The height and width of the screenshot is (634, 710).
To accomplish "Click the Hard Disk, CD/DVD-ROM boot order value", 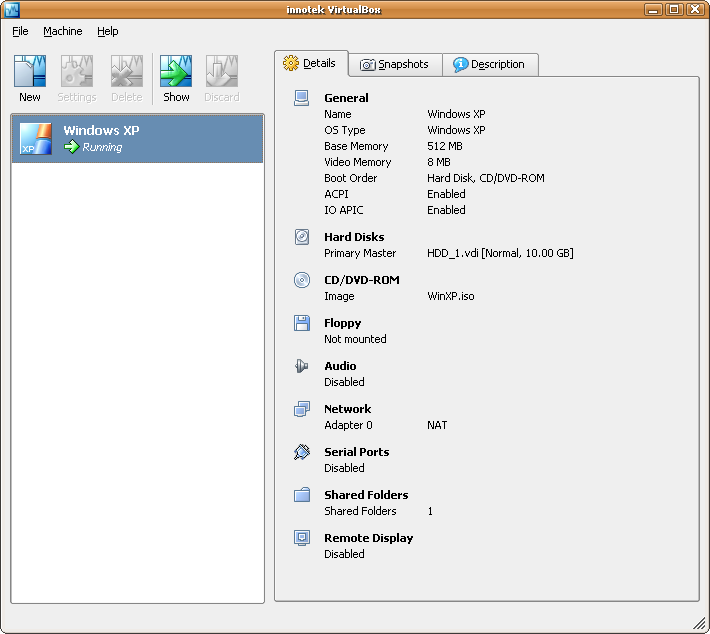I will [486, 178].
